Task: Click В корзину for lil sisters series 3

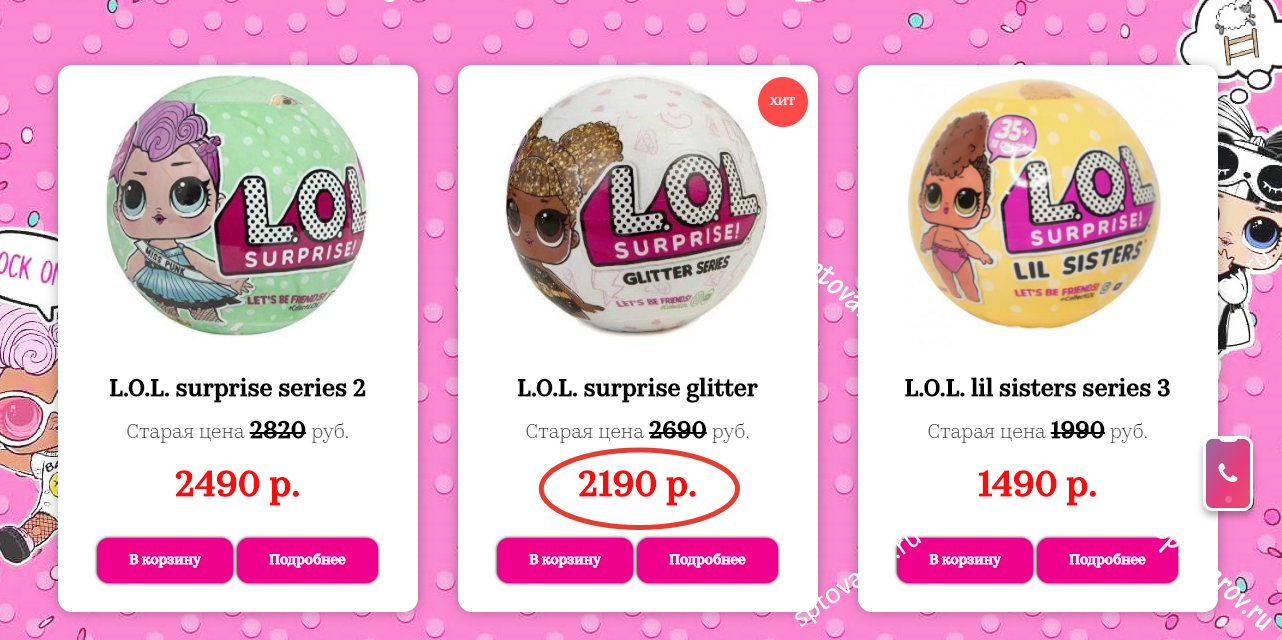Action: click(965, 560)
